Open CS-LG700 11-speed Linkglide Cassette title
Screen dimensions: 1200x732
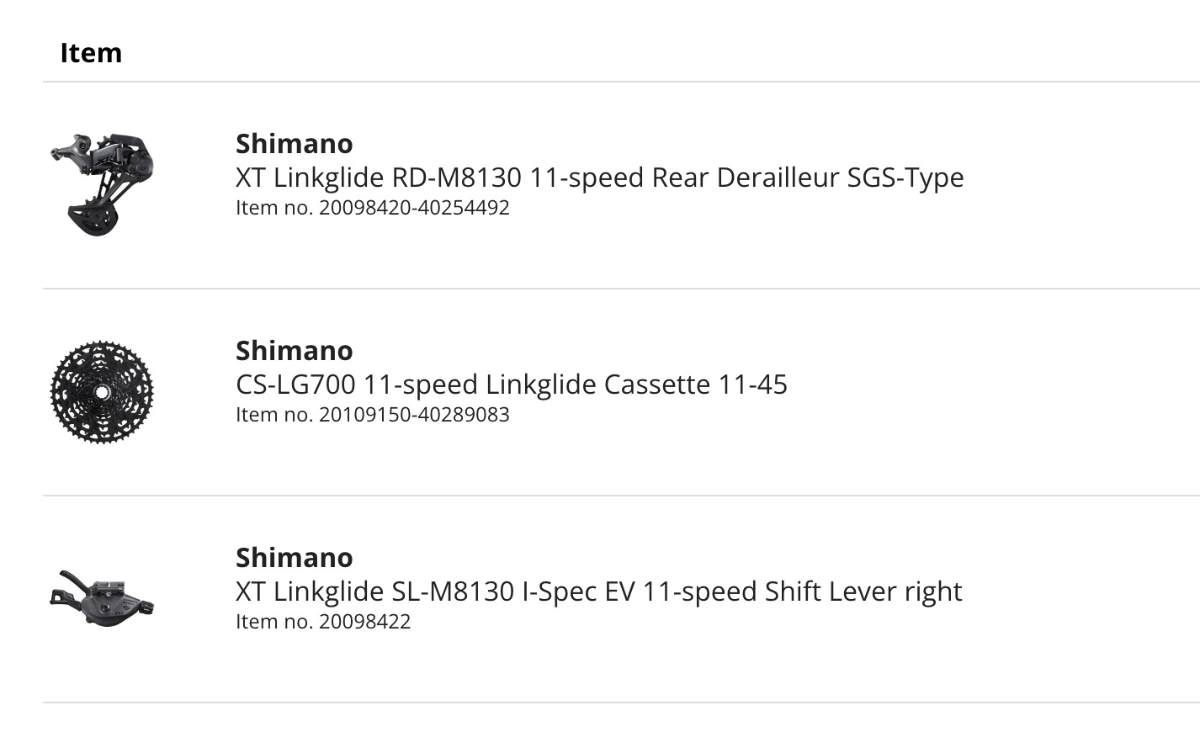512,384
